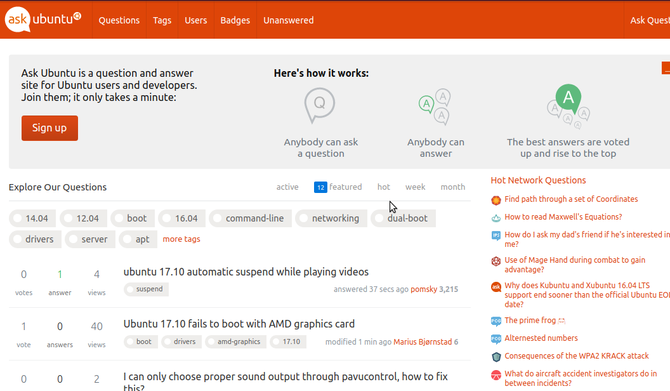Click the suspend tag under first question

coord(146,289)
